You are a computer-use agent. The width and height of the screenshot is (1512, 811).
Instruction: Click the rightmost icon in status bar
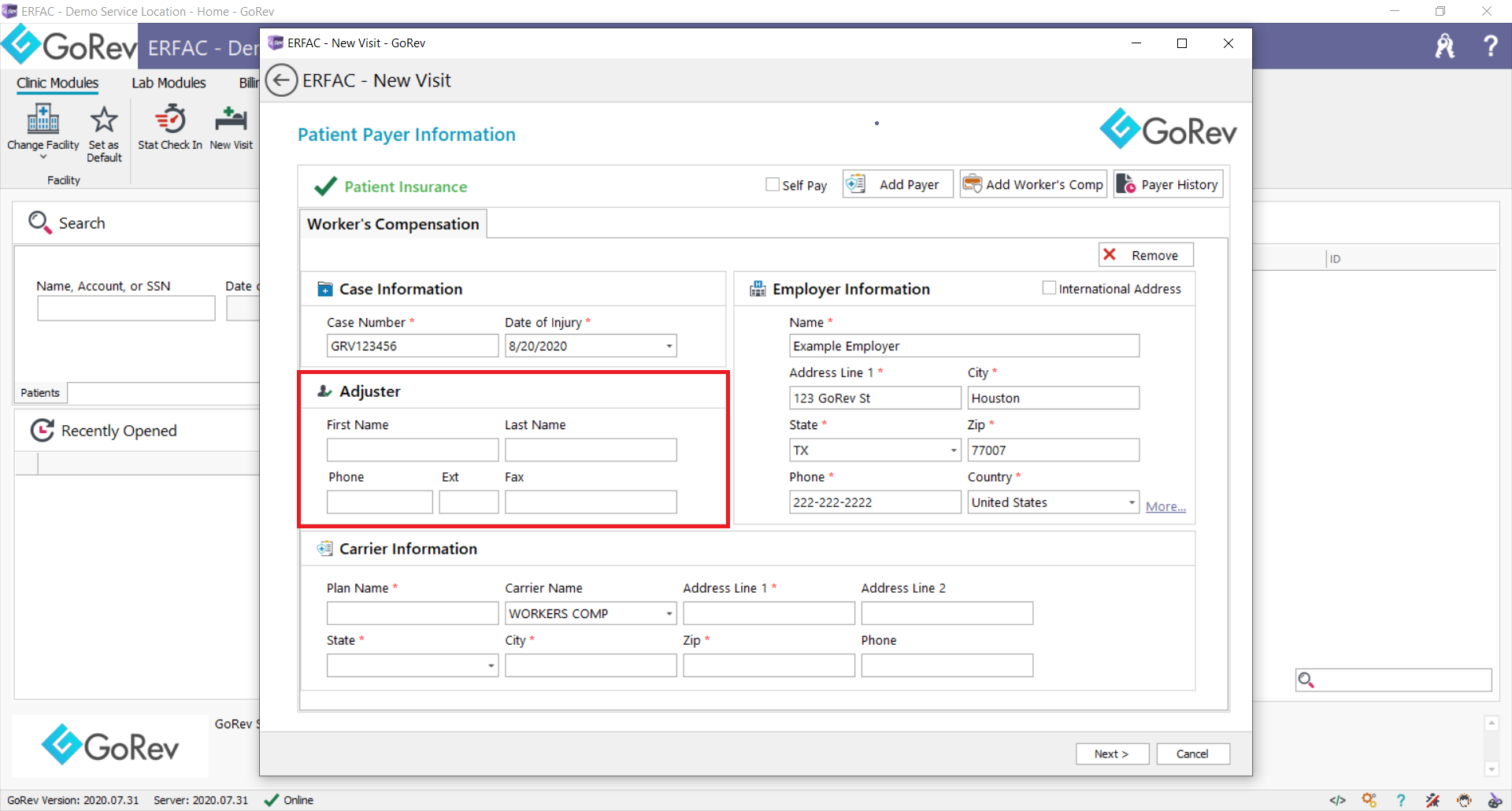click(x=1495, y=800)
